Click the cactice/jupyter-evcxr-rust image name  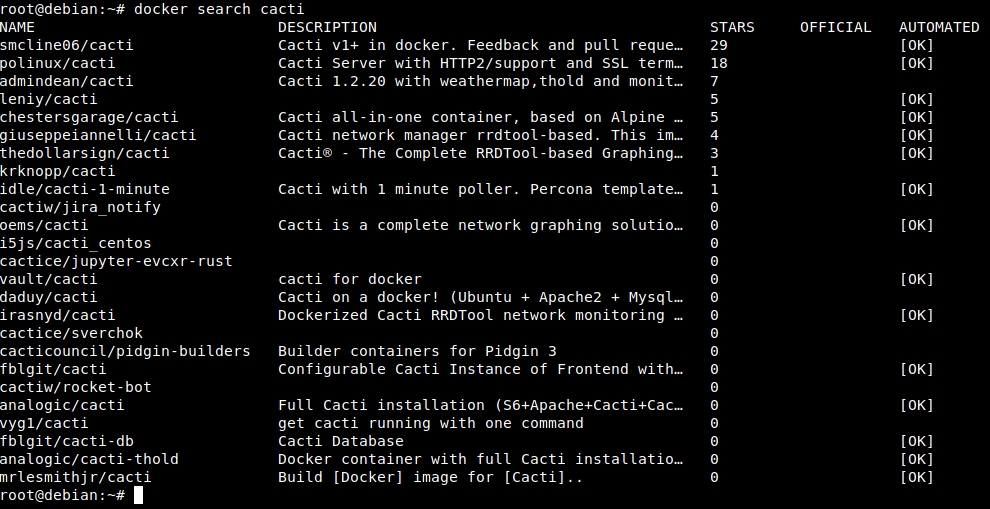(x=116, y=261)
